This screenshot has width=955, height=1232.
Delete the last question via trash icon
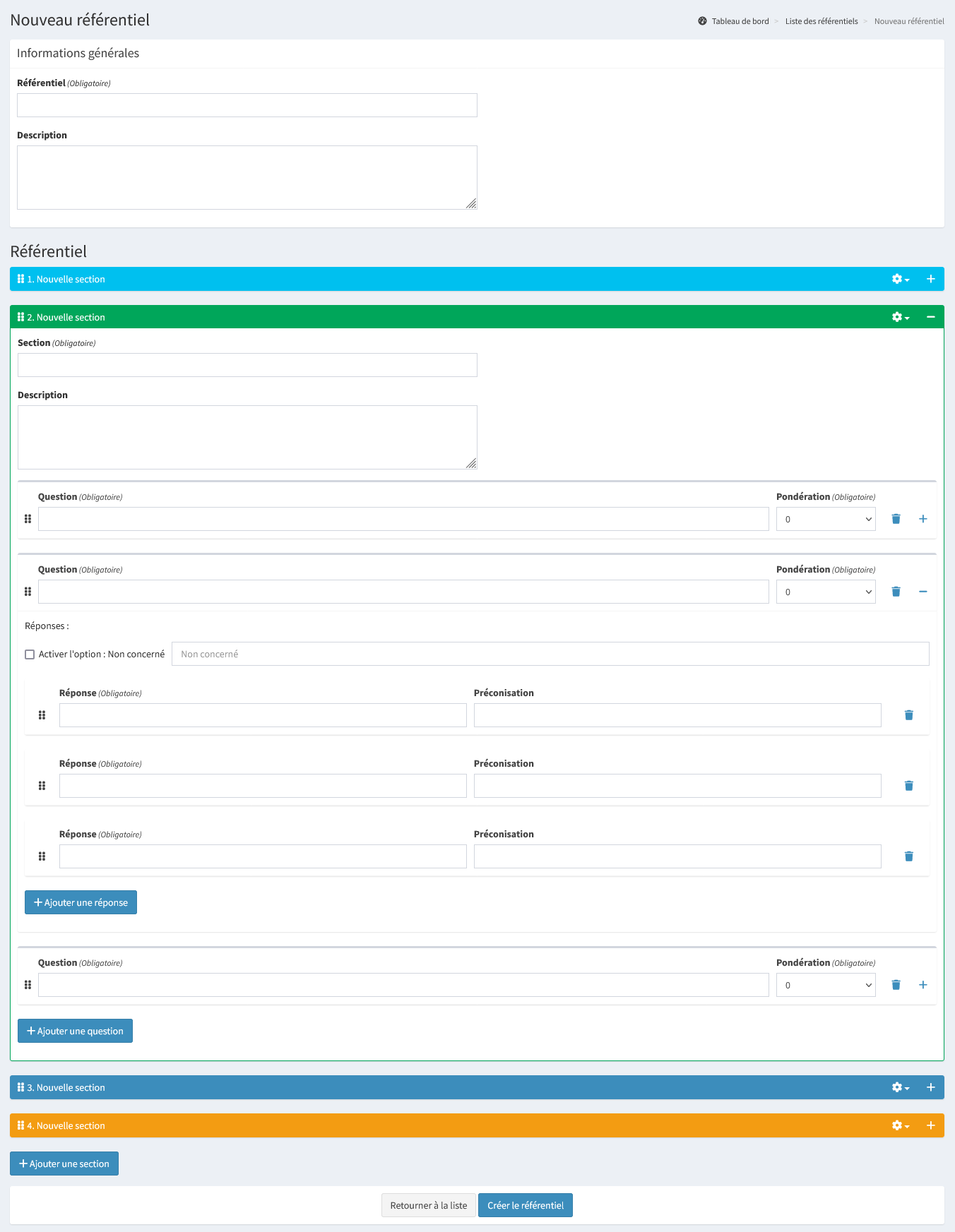(896, 985)
